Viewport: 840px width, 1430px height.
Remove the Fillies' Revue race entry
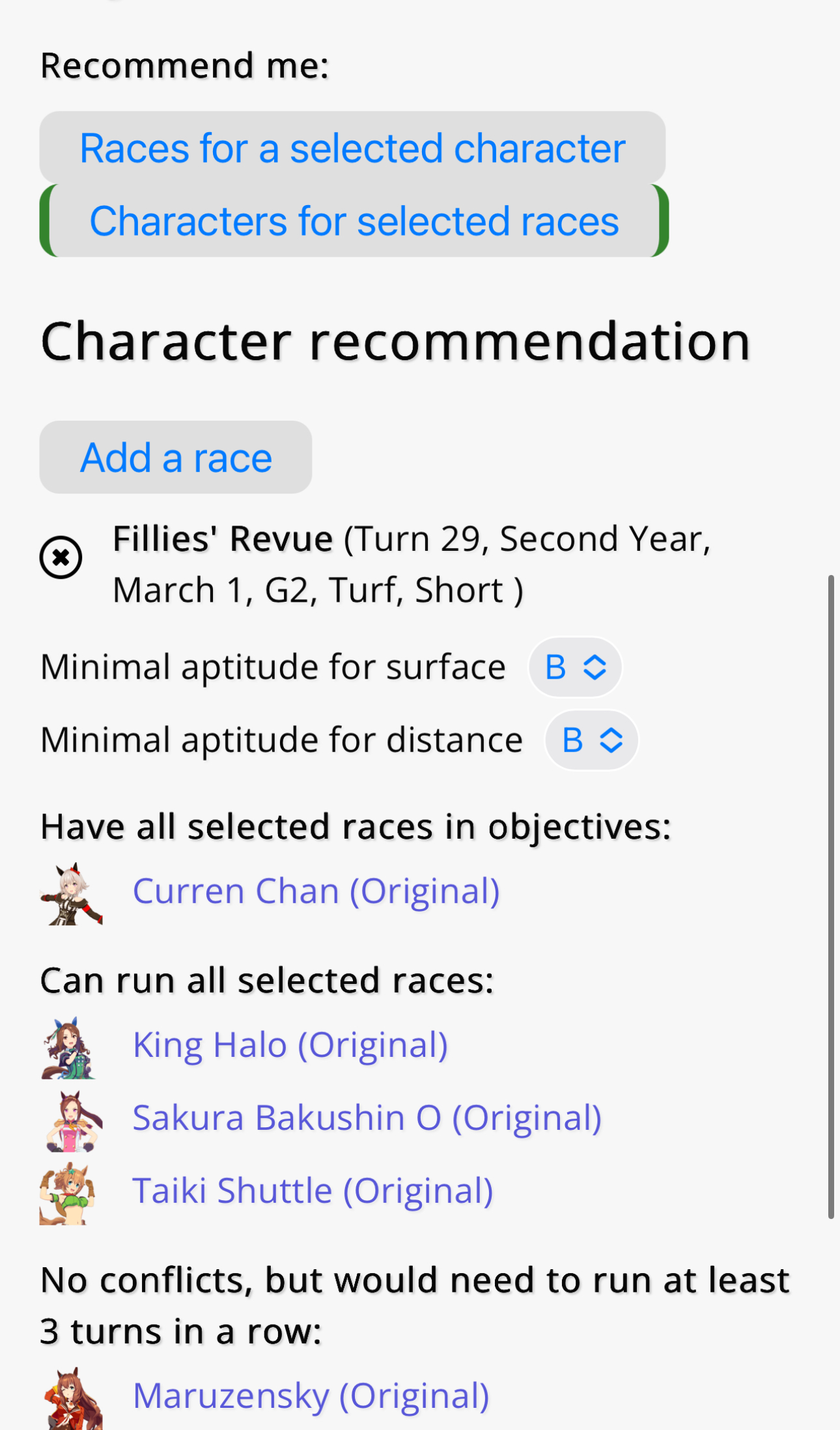[x=61, y=557]
